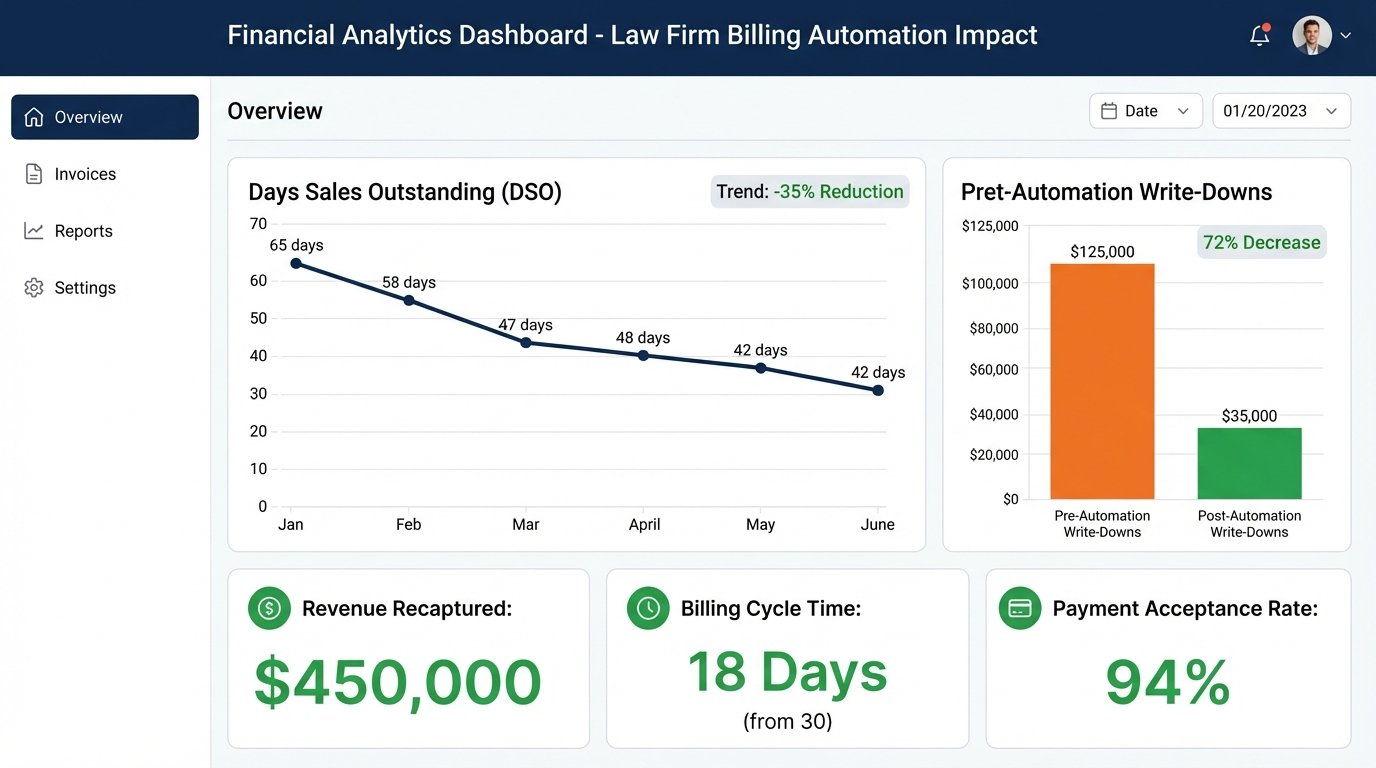Select the June 42-days data point
Viewport: 1376px width, 768px height.
click(x=878, y=392)
